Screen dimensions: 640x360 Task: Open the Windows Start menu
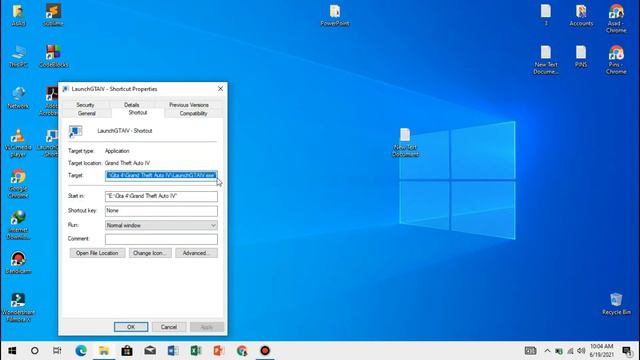pyautogui.click(x=12, y=351)
